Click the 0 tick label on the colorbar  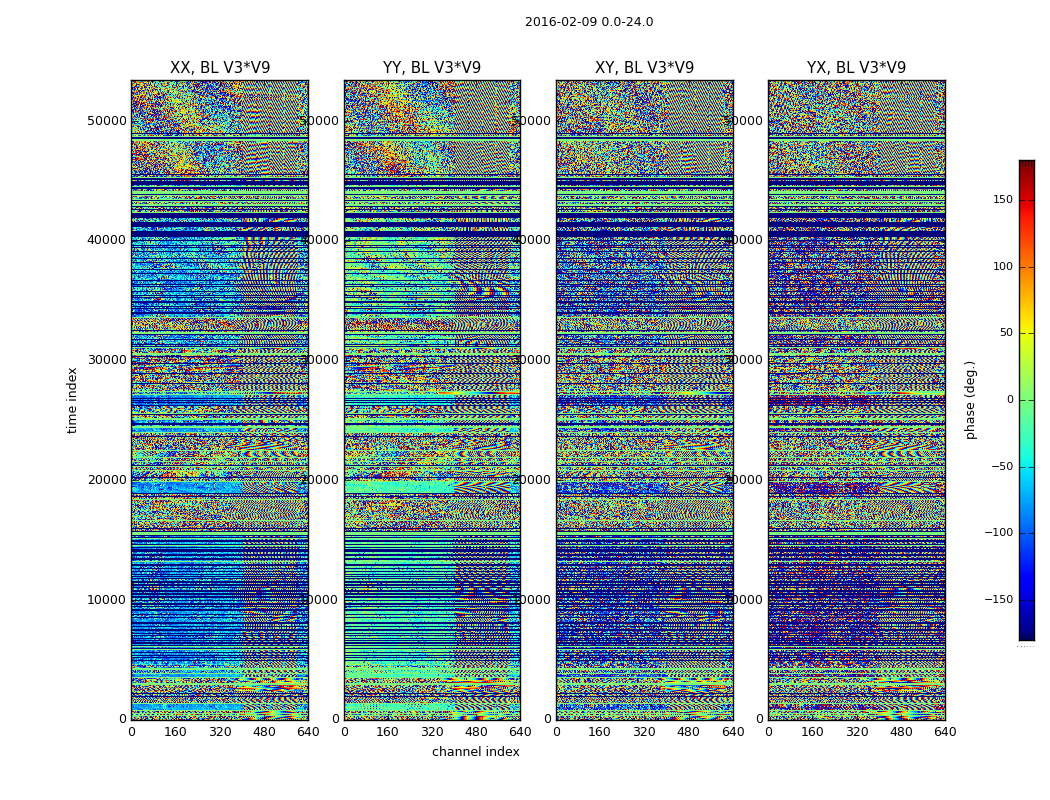(1009, 400)
